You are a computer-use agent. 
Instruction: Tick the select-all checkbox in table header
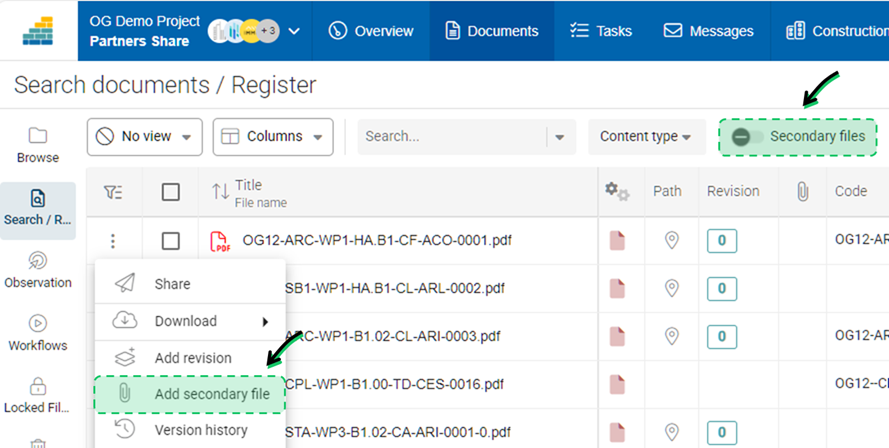tap(171, 192)
